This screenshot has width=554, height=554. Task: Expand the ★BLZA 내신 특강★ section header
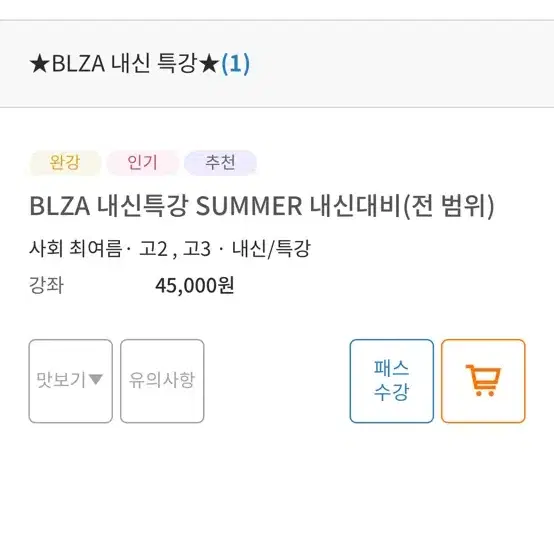click(x=277, y=64)
